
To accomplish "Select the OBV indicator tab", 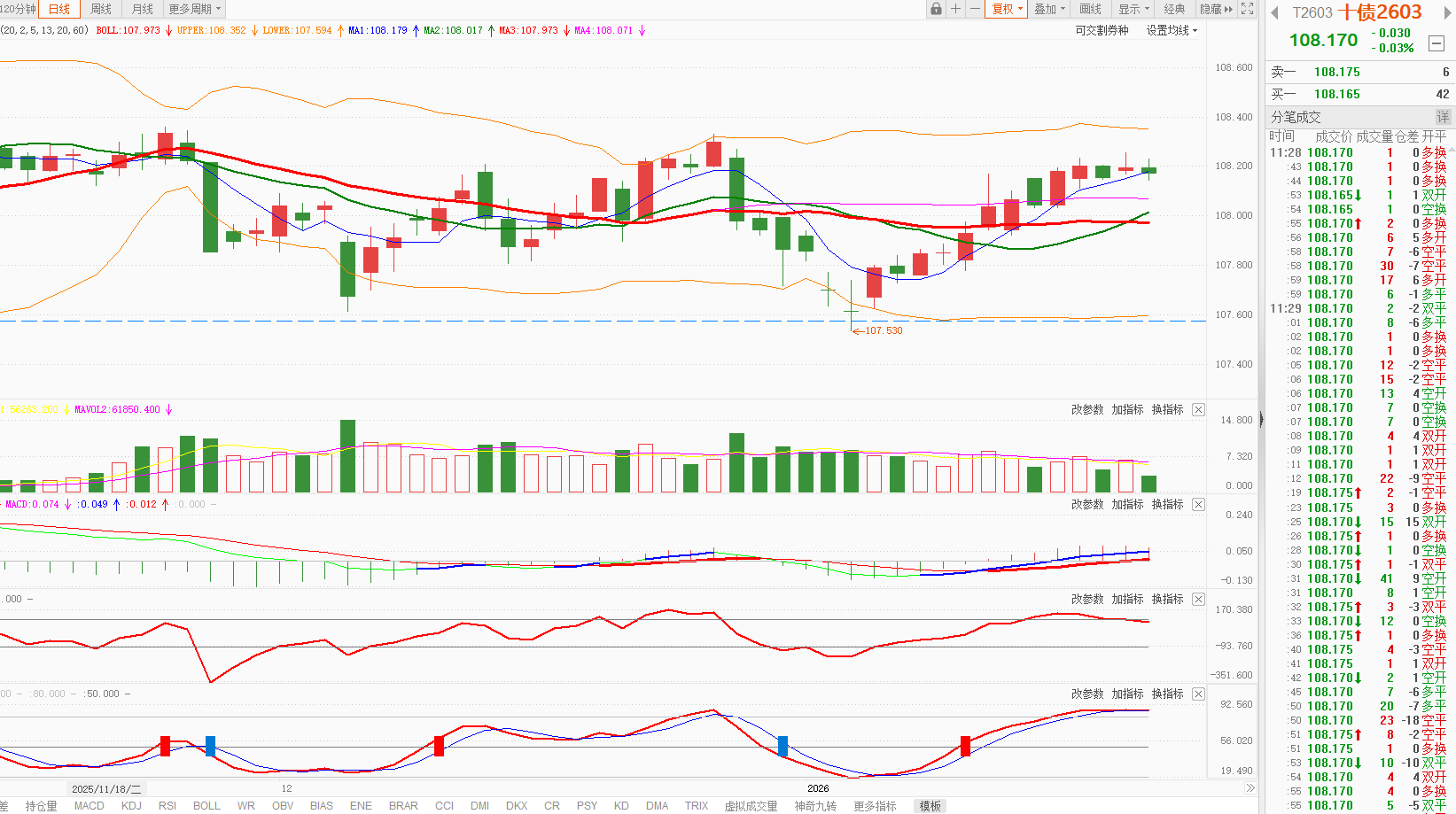I will (283, 806).
